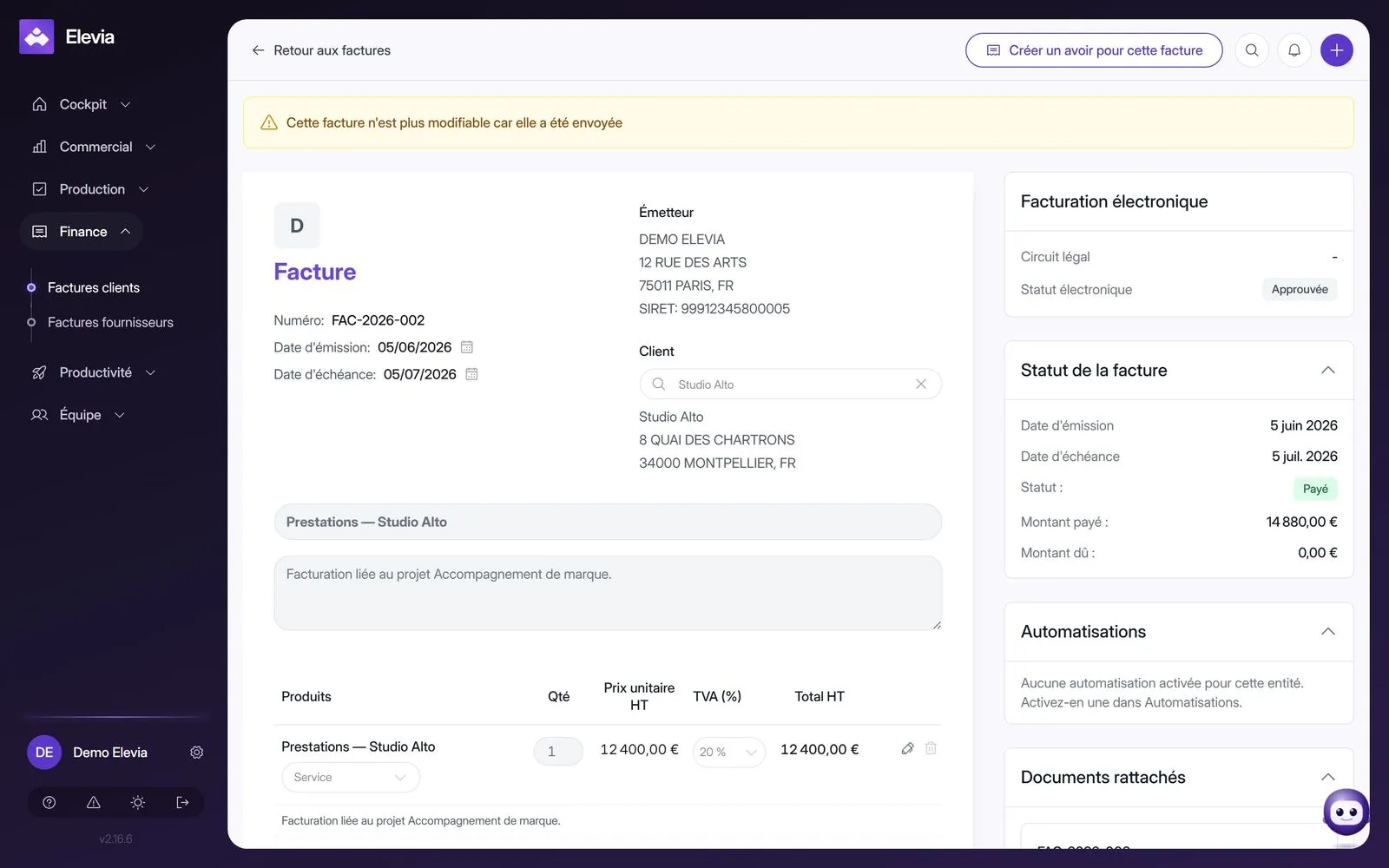
Task: Expand the Équipe menu
Action: point(78,415)
